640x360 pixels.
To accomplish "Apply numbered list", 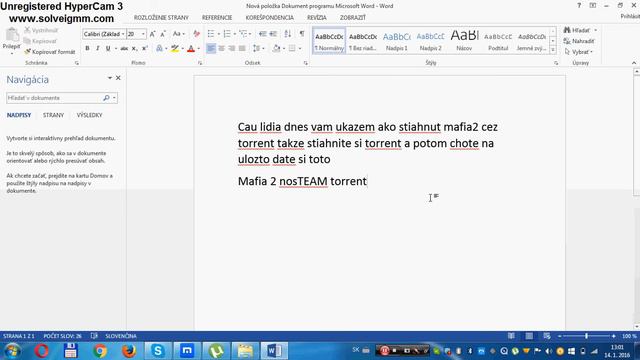I will coord(227,33).
